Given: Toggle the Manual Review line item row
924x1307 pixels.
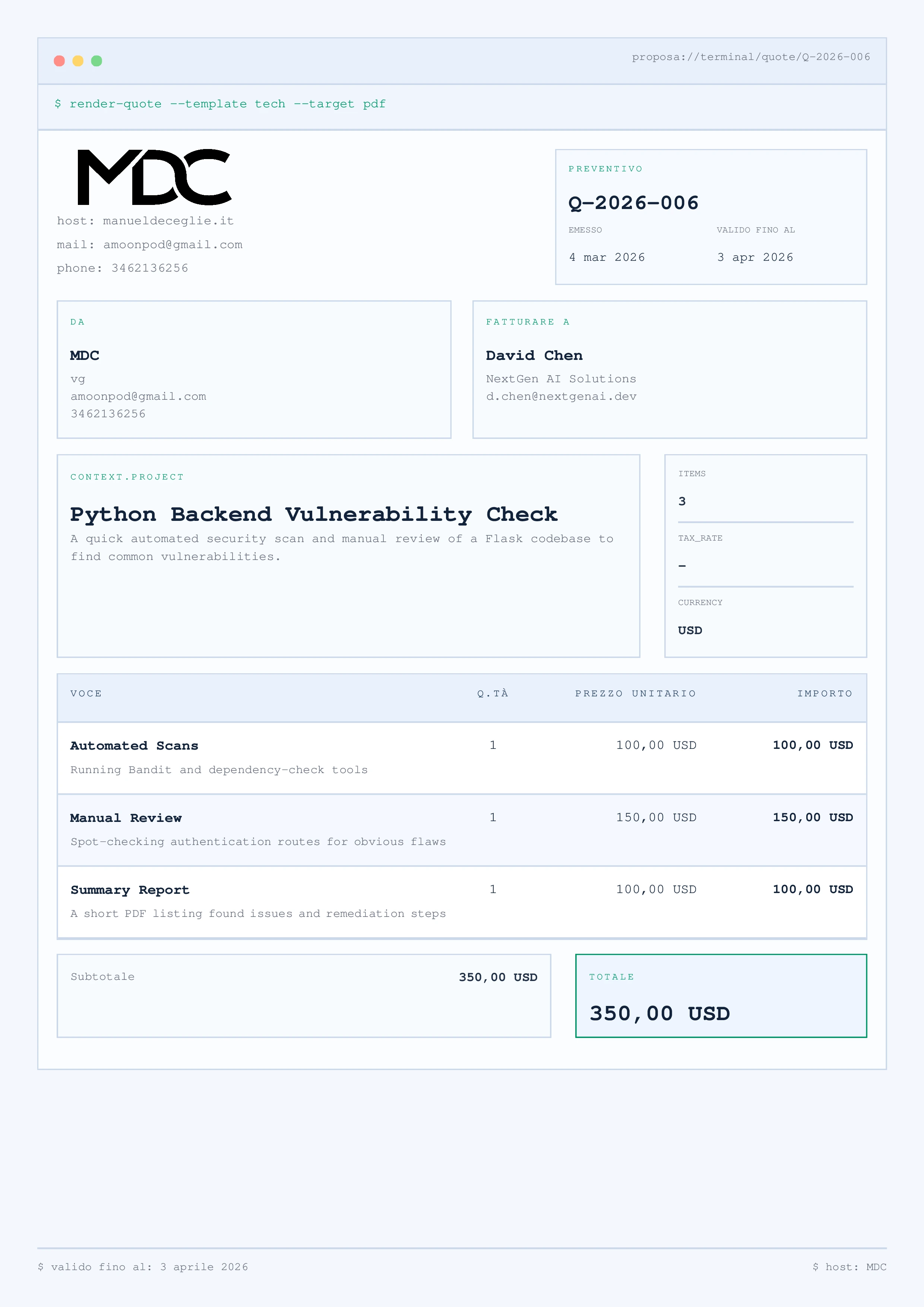Looking at the screenshot, I should click(461, 829).
